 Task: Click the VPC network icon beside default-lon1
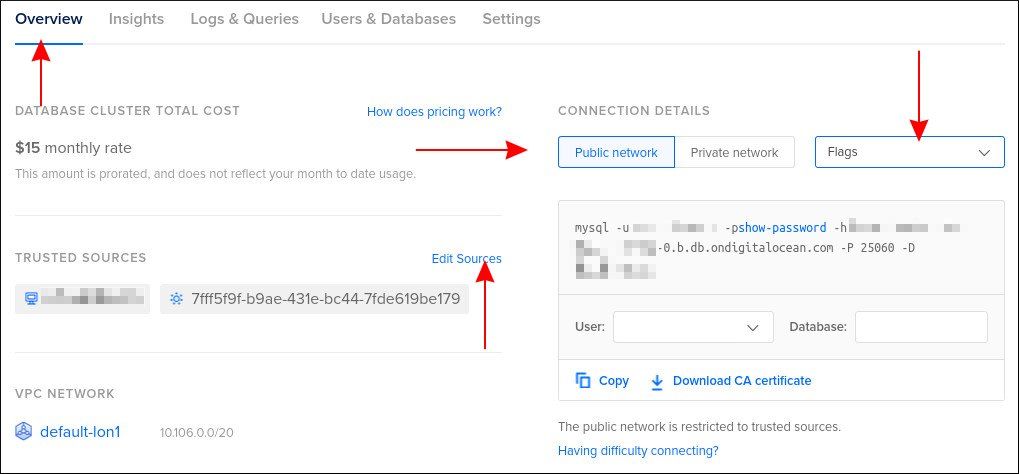point(24,432)
